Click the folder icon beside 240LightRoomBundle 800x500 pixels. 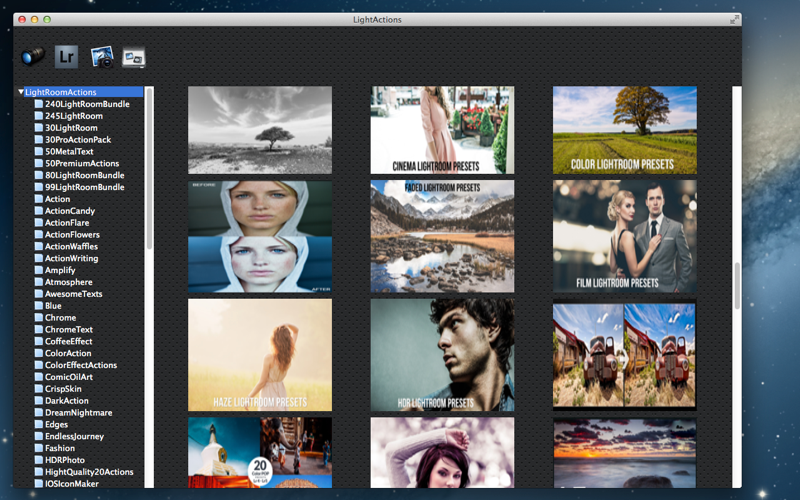click(39, 104)
